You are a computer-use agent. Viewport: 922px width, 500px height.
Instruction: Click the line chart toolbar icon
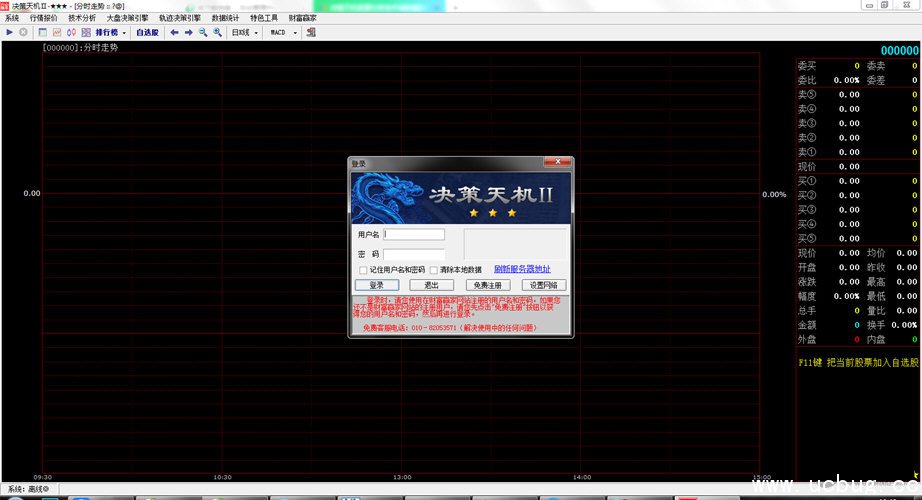[56, 33]
